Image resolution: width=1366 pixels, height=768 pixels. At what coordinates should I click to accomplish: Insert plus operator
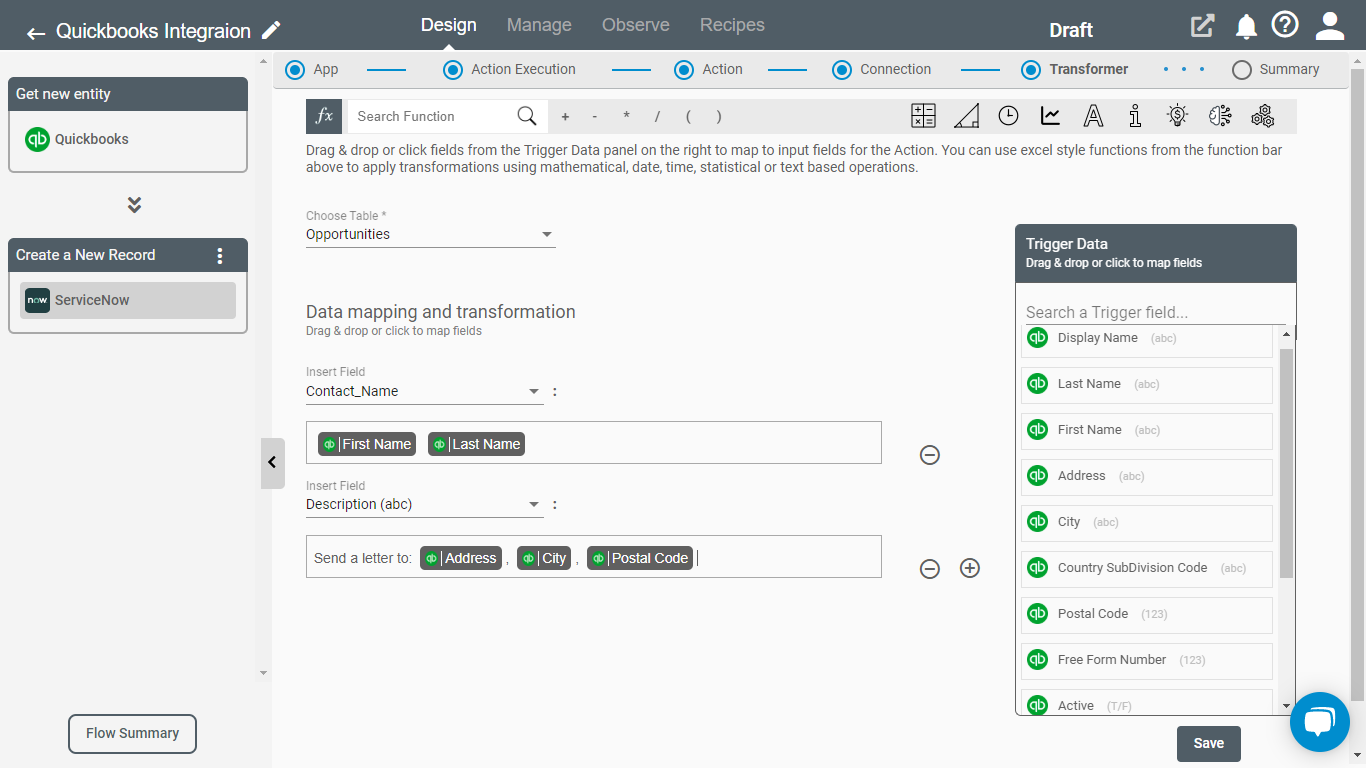tap(565, 116)
